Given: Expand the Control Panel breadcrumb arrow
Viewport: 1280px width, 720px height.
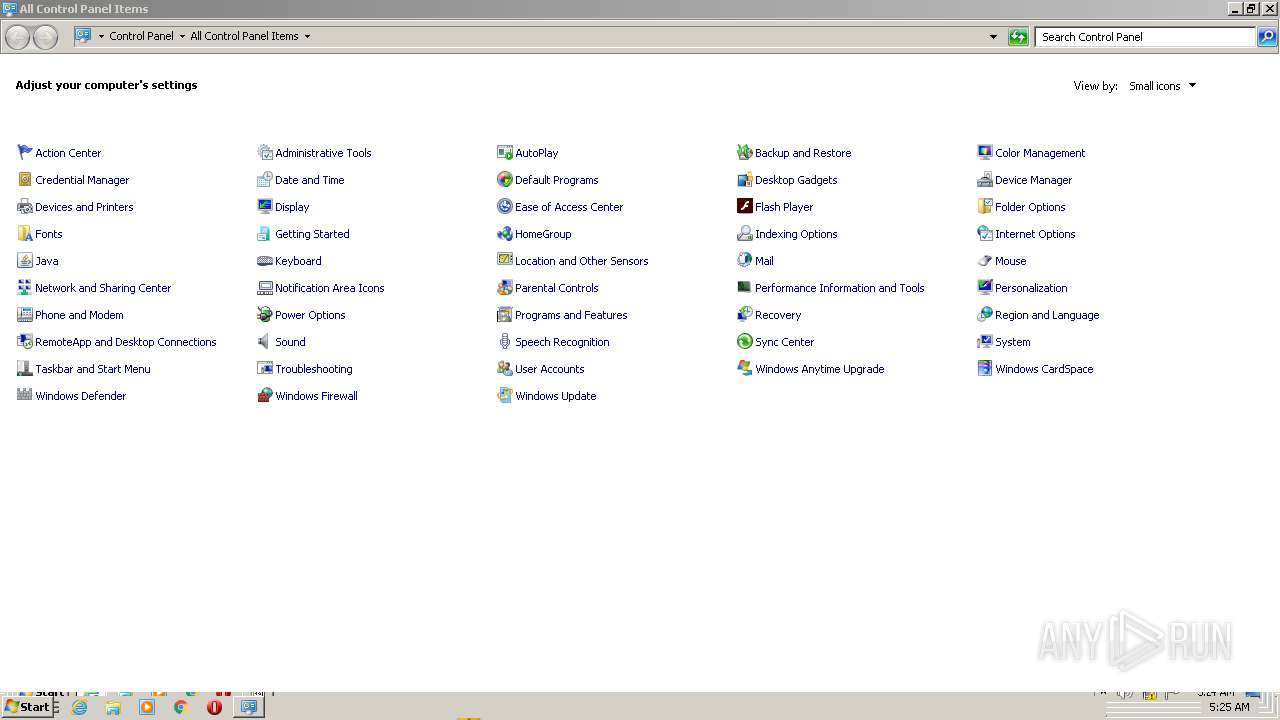Looking at the screenshot, I should tap(182, 36).
